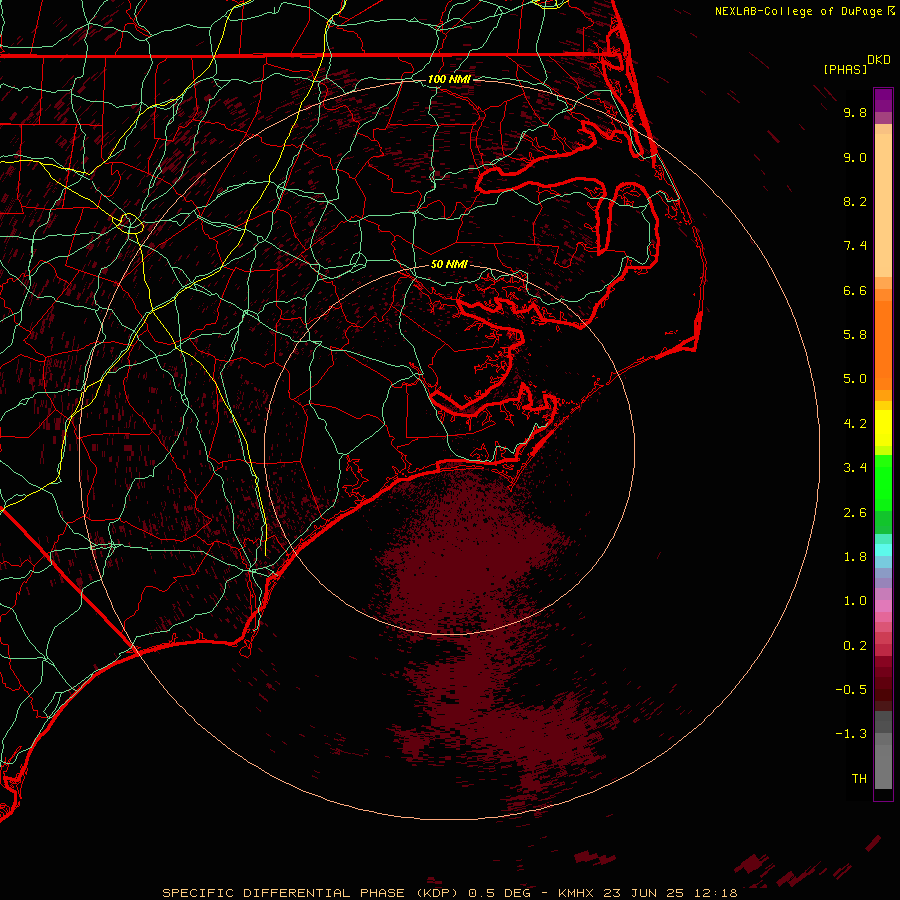Click the 12:18 timestamp in the caption
The image size is (900, 900).
click(x=715, y=893)
